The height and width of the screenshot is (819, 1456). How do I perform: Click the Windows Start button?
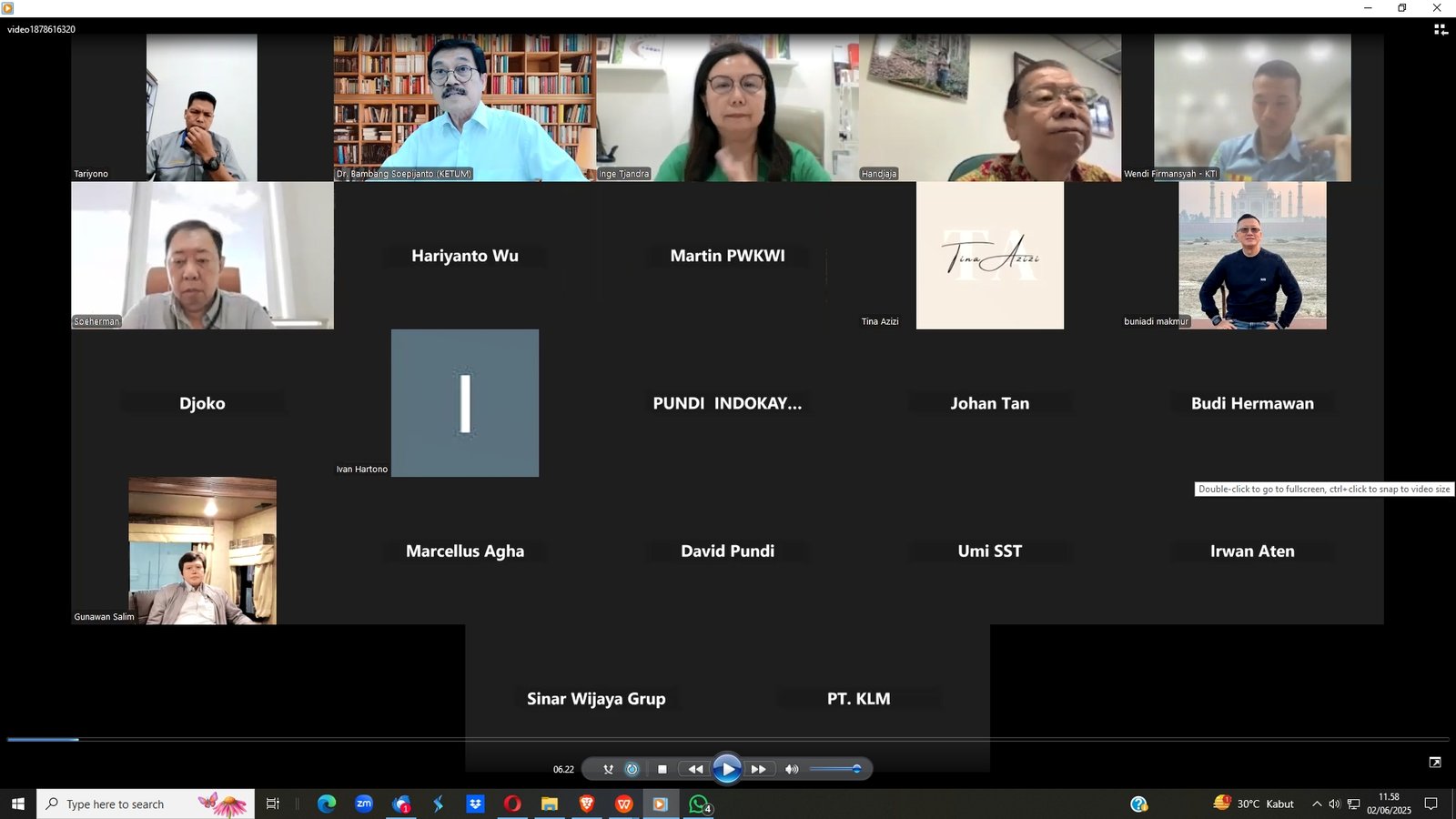17,804
